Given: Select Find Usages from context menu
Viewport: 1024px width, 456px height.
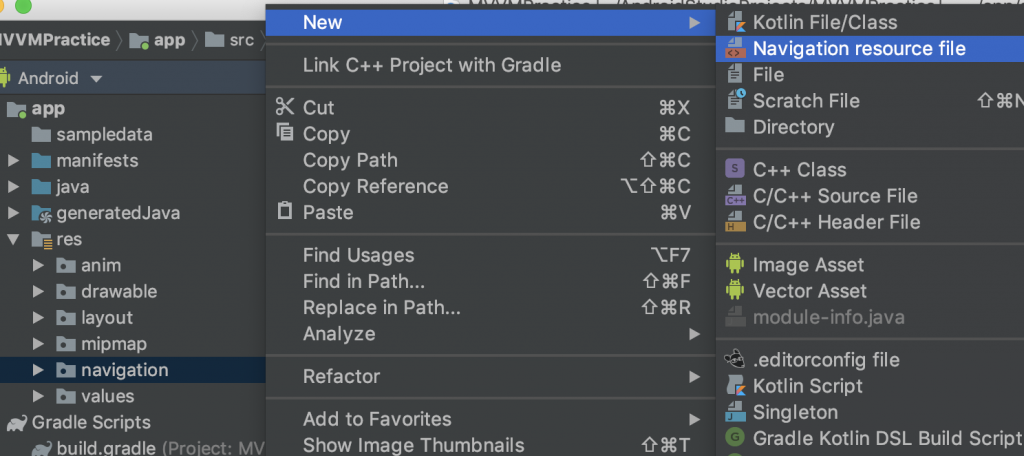Looking at the screenshot, I should pyautogui.click(x=358, y=255).
